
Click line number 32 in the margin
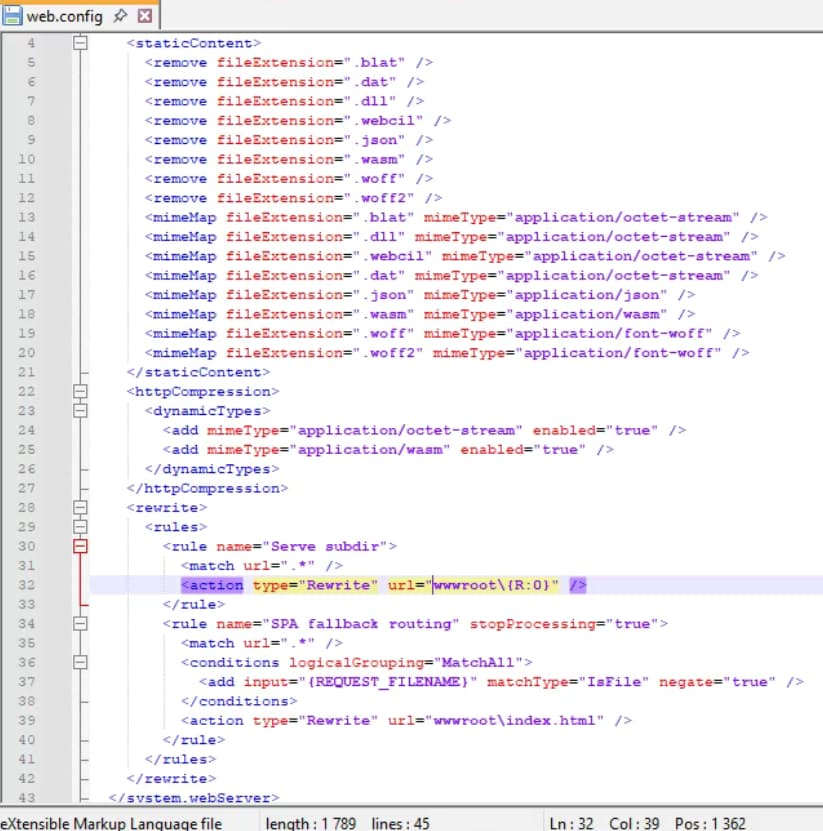[x=26, y=585]
